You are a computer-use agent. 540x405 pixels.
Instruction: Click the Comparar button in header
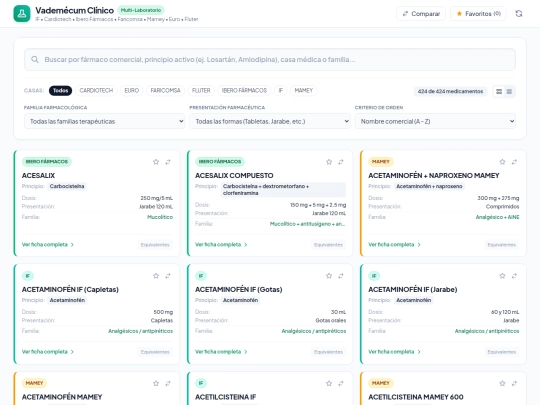(421, 14)
